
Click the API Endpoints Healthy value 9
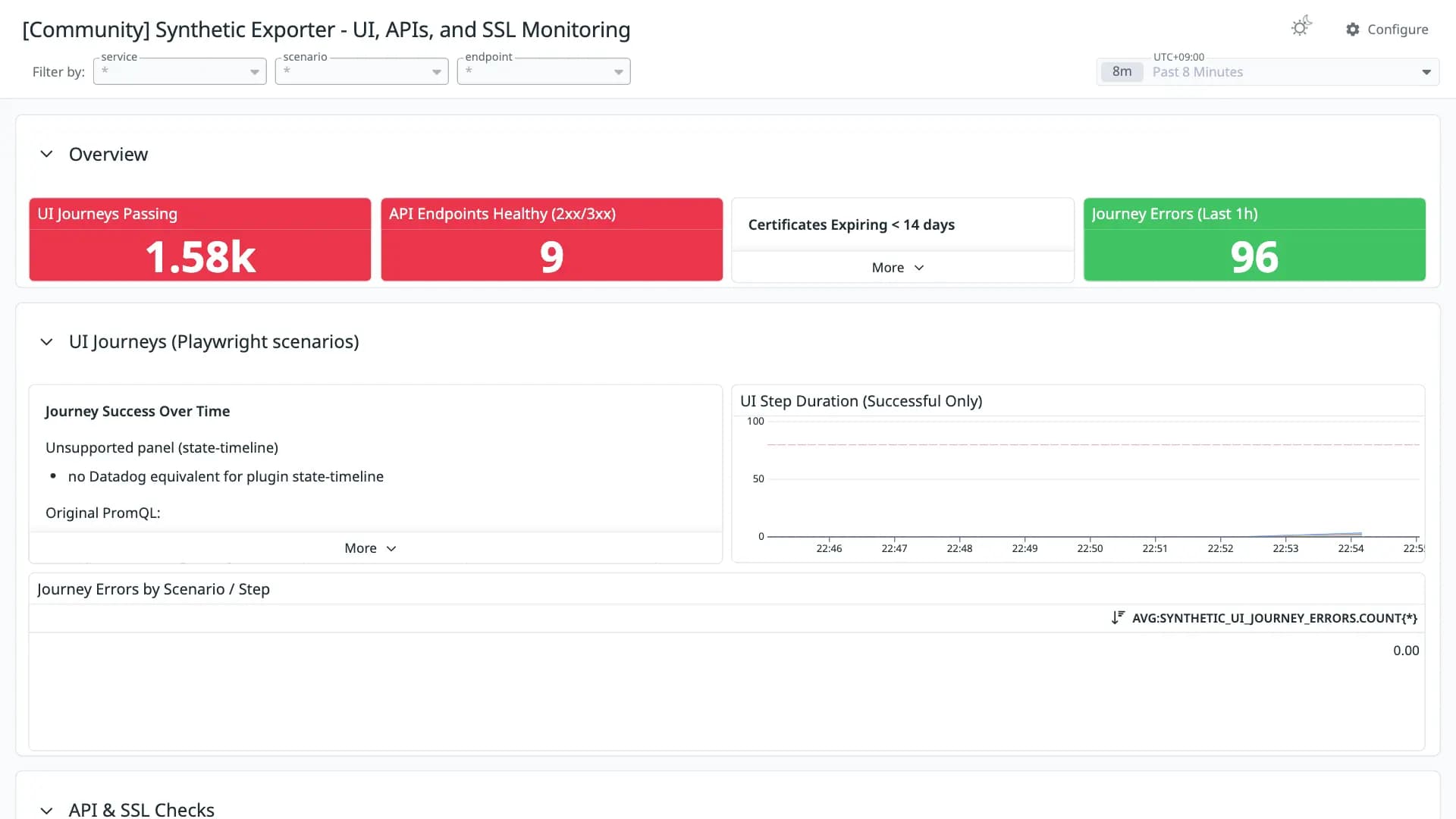551,257
